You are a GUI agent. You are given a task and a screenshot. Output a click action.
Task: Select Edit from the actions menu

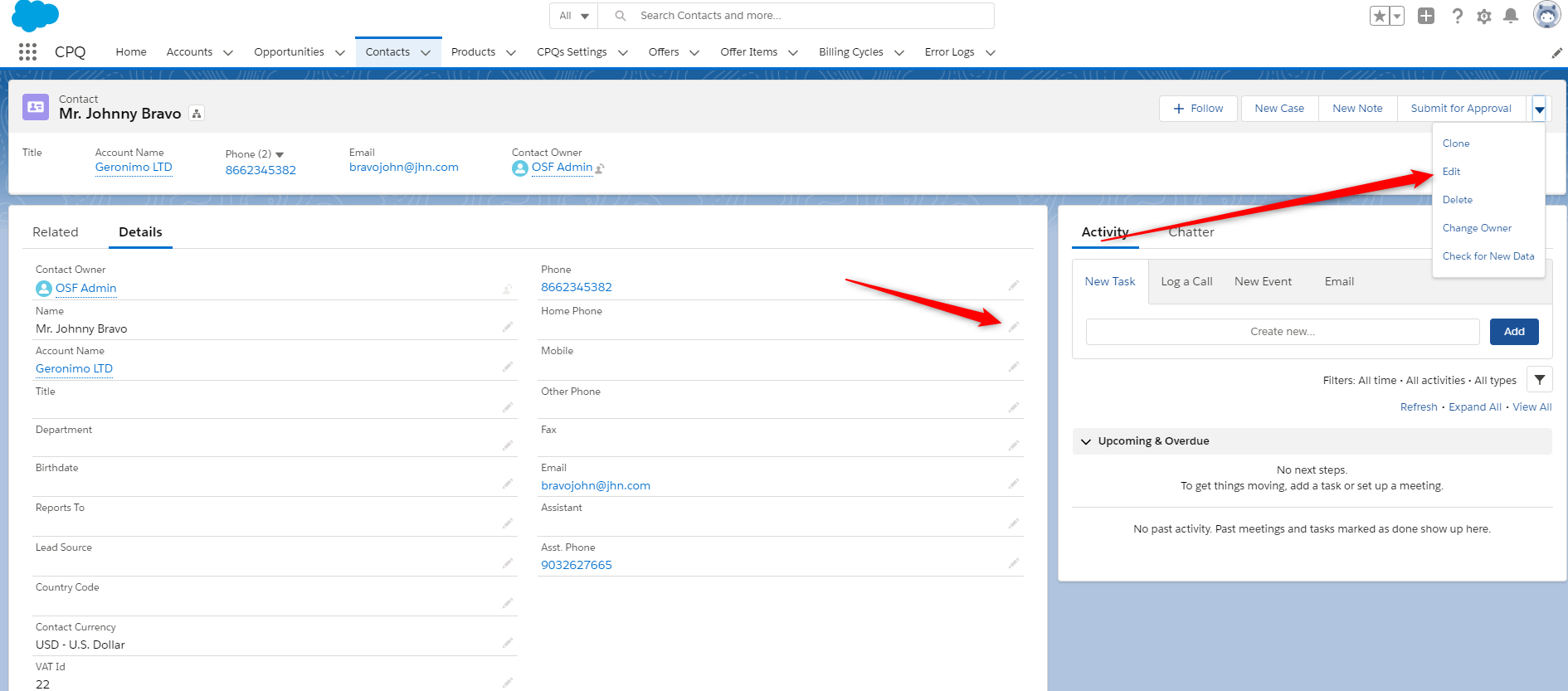click(1451, 172)
